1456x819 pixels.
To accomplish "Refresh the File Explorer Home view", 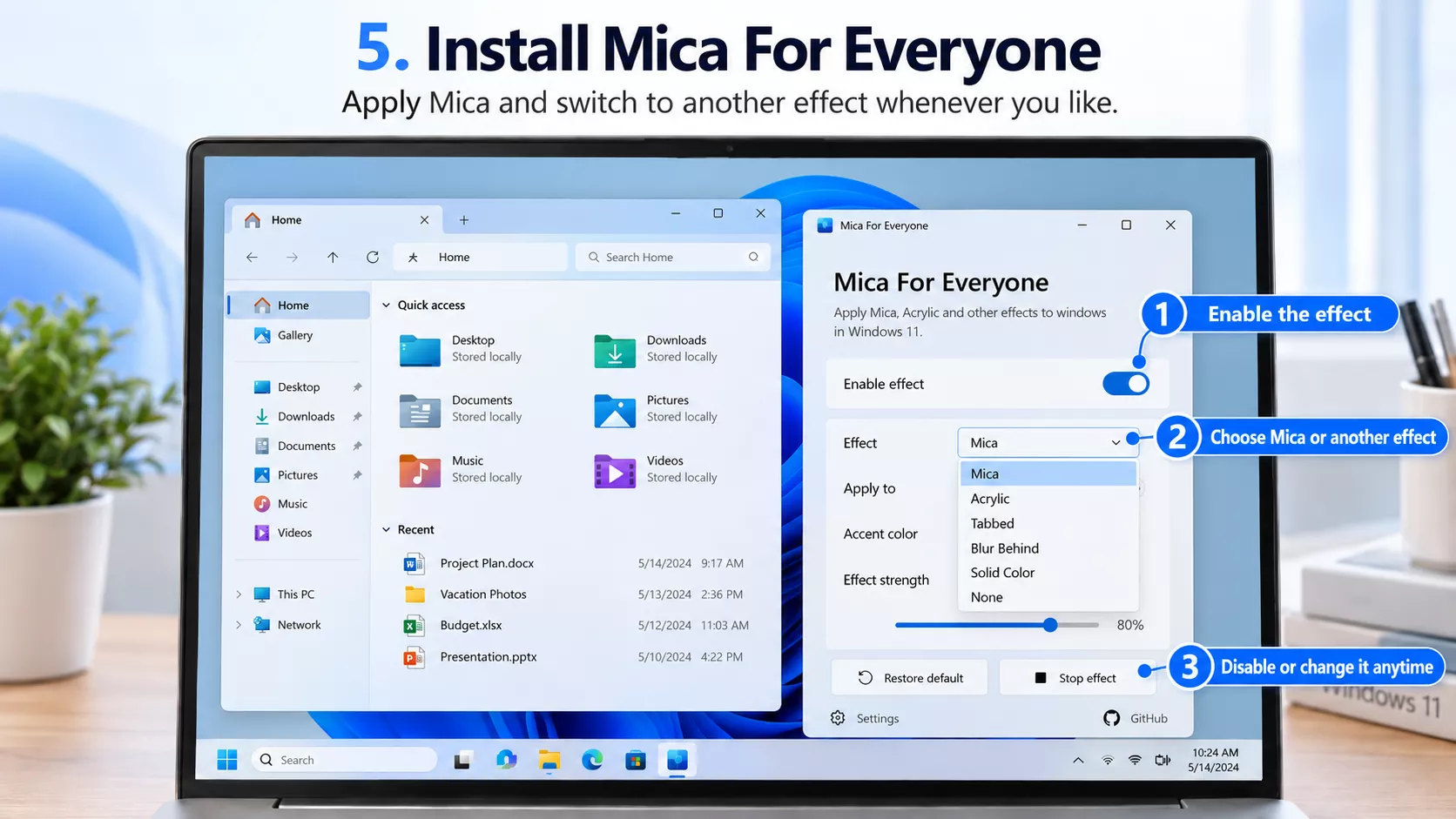I will tap(373, 258).
